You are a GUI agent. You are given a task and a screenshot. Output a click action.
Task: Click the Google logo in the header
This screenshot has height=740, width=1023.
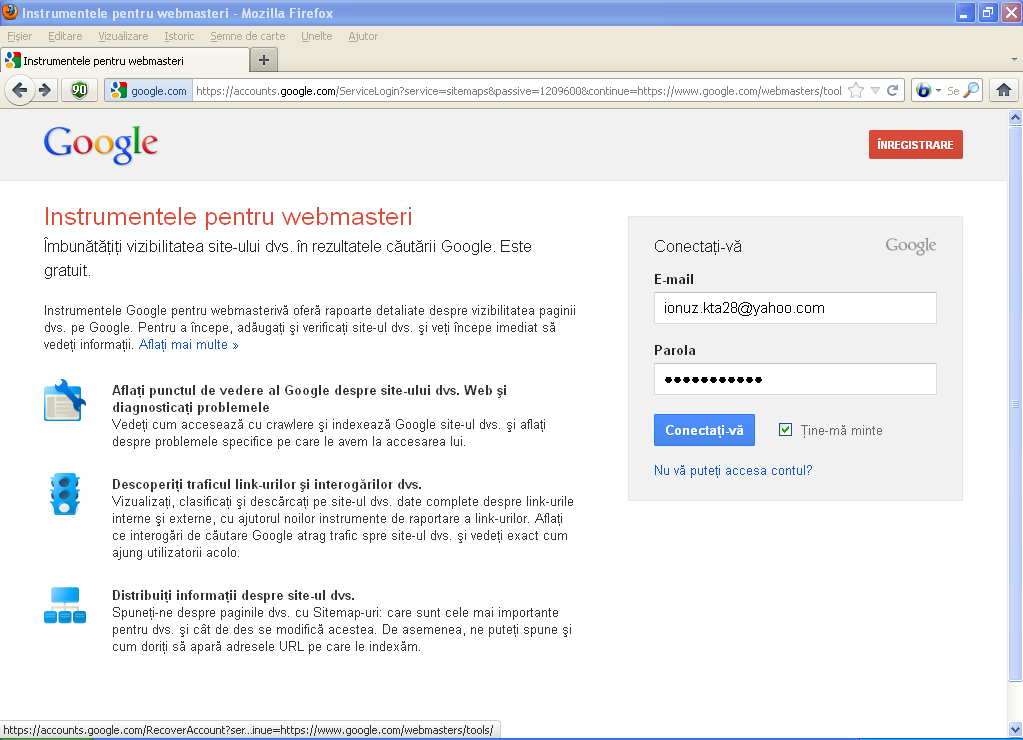(101, 144)
